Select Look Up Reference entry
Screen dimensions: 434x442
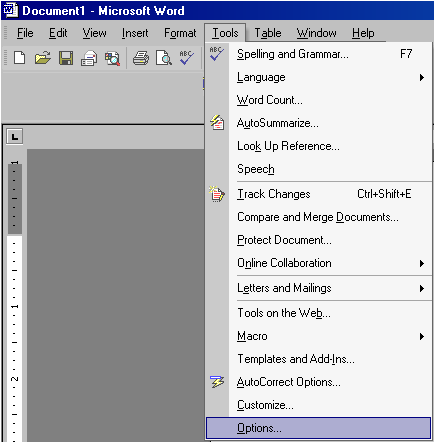(x=318, y=146)
